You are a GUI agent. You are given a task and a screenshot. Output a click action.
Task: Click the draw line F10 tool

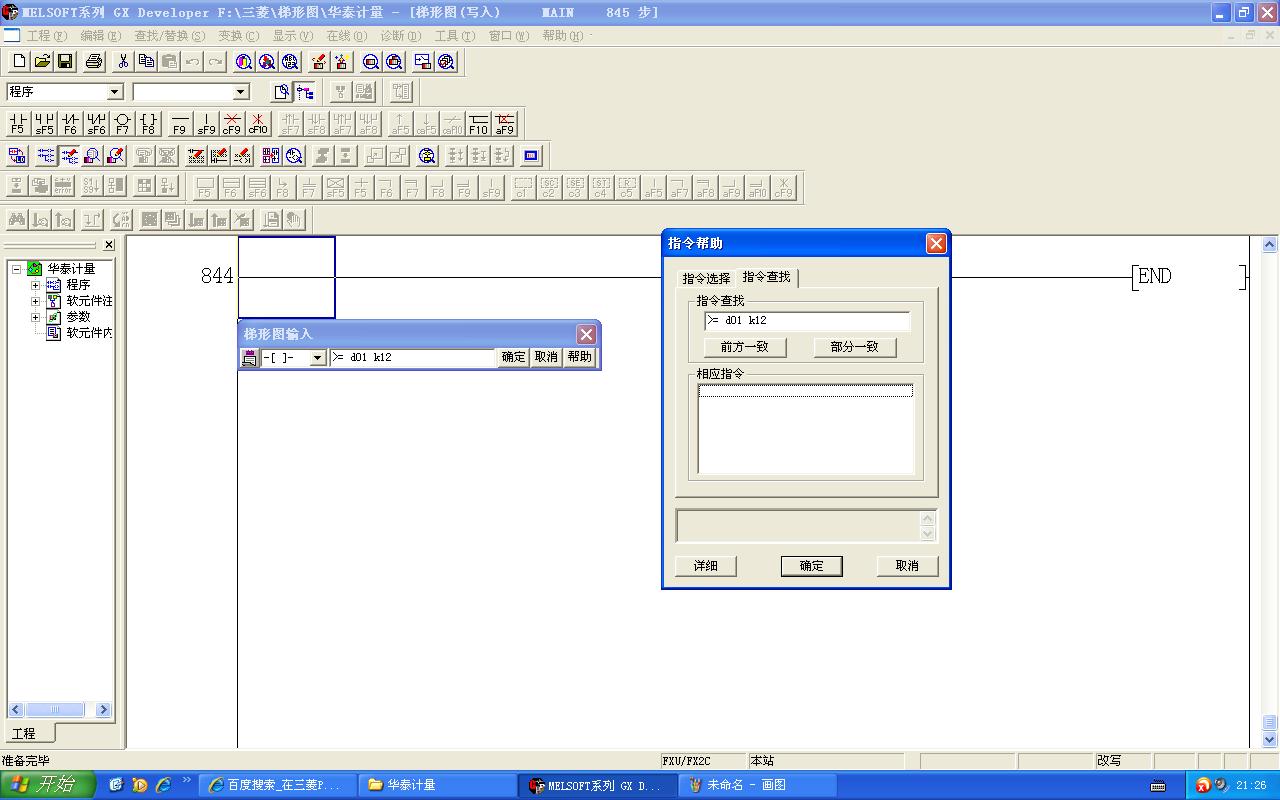point(479,124)
